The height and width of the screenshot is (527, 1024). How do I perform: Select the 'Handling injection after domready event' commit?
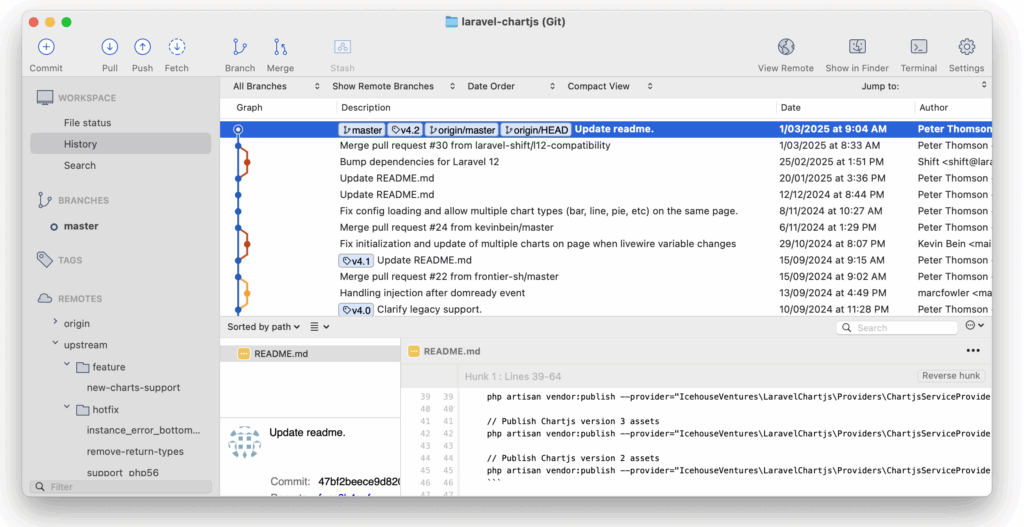[x=605, y=293]
